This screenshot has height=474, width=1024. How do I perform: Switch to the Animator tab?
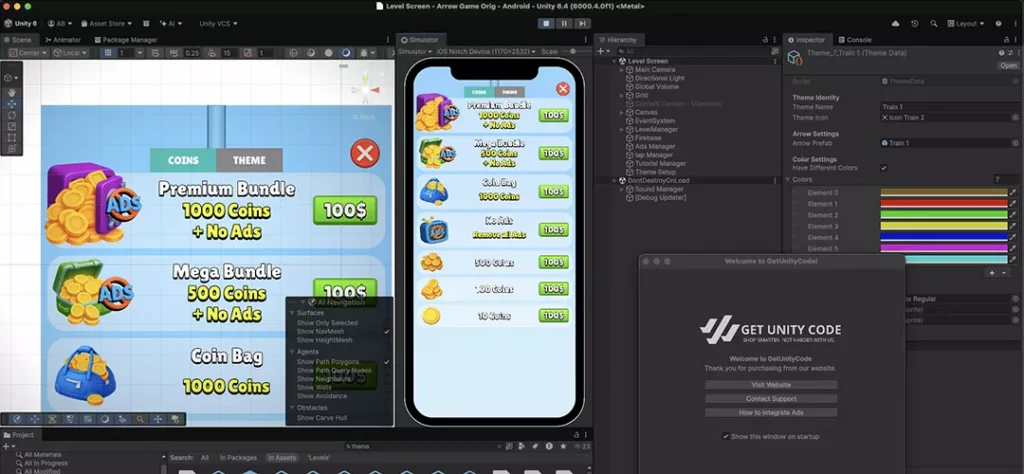click(x=63, y=40)
